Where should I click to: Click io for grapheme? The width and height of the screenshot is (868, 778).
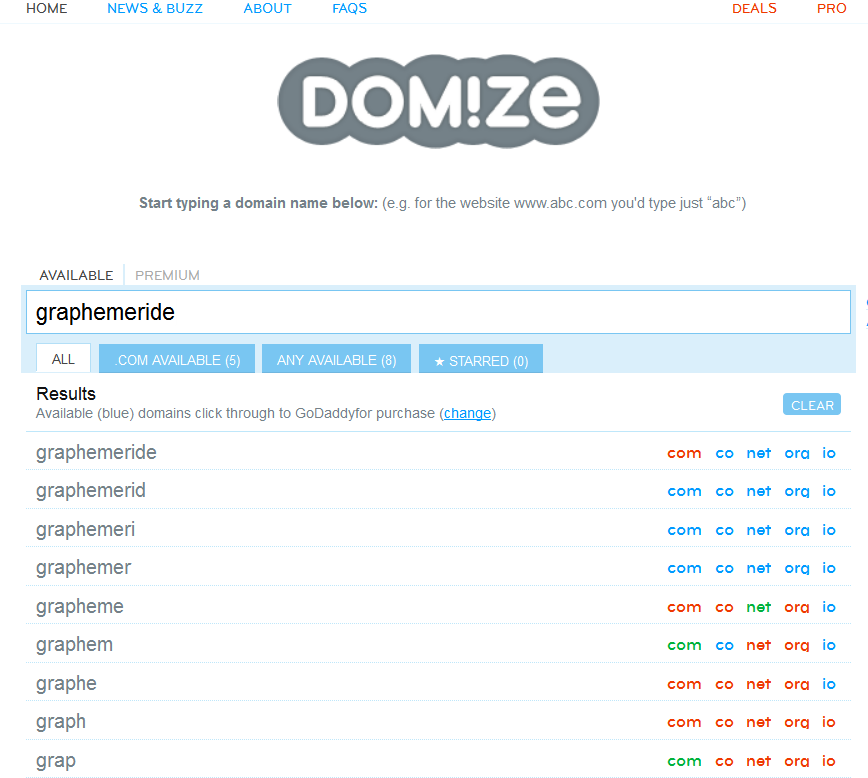[x=829, y=607]
